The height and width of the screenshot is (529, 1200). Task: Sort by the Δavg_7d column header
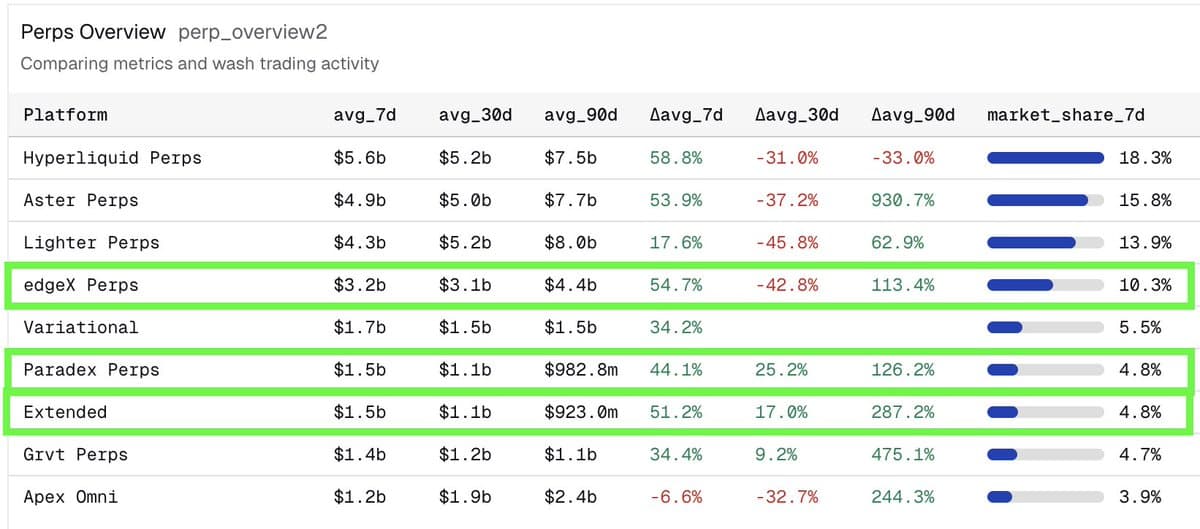(686, 115)
